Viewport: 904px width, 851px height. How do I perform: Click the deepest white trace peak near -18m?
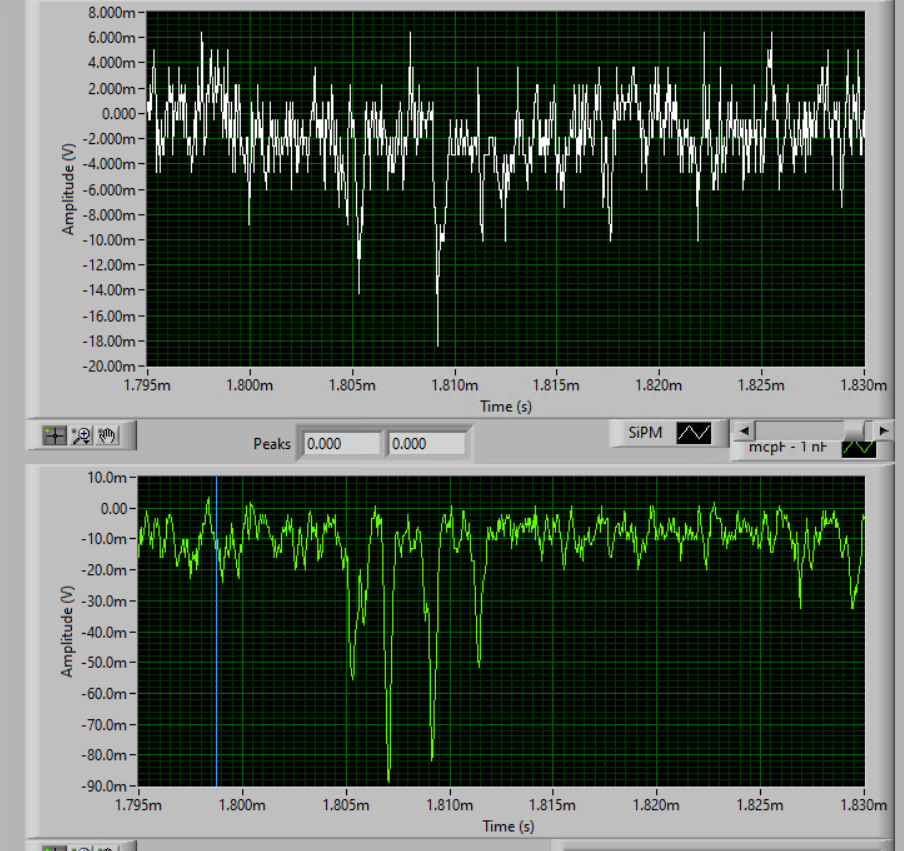[x=437, y=344]
